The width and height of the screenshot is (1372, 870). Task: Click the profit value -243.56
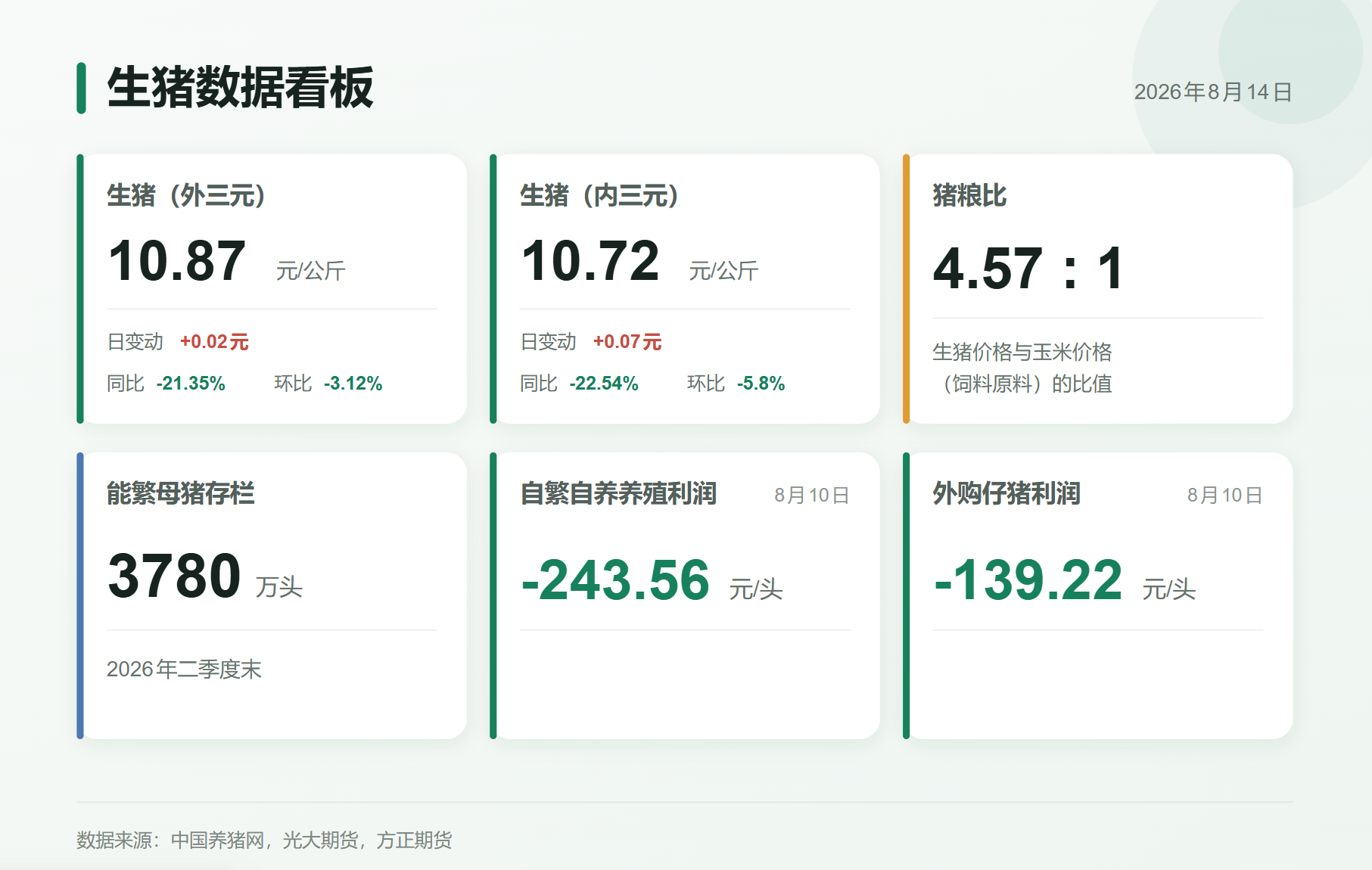(615, 580)
